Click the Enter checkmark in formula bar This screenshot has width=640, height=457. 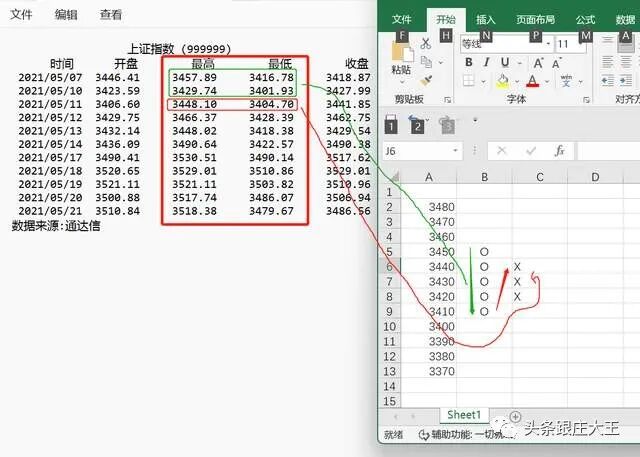(x=531, y=151)
